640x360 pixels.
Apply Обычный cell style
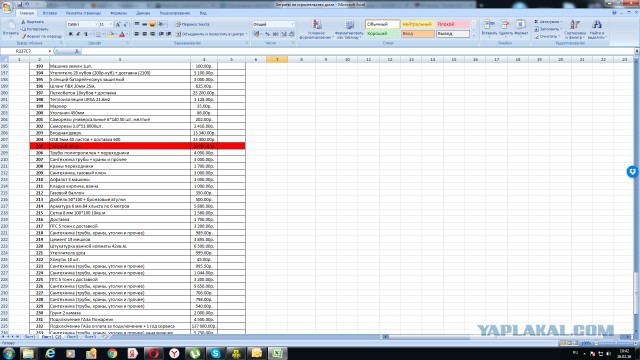coord(382,24)
